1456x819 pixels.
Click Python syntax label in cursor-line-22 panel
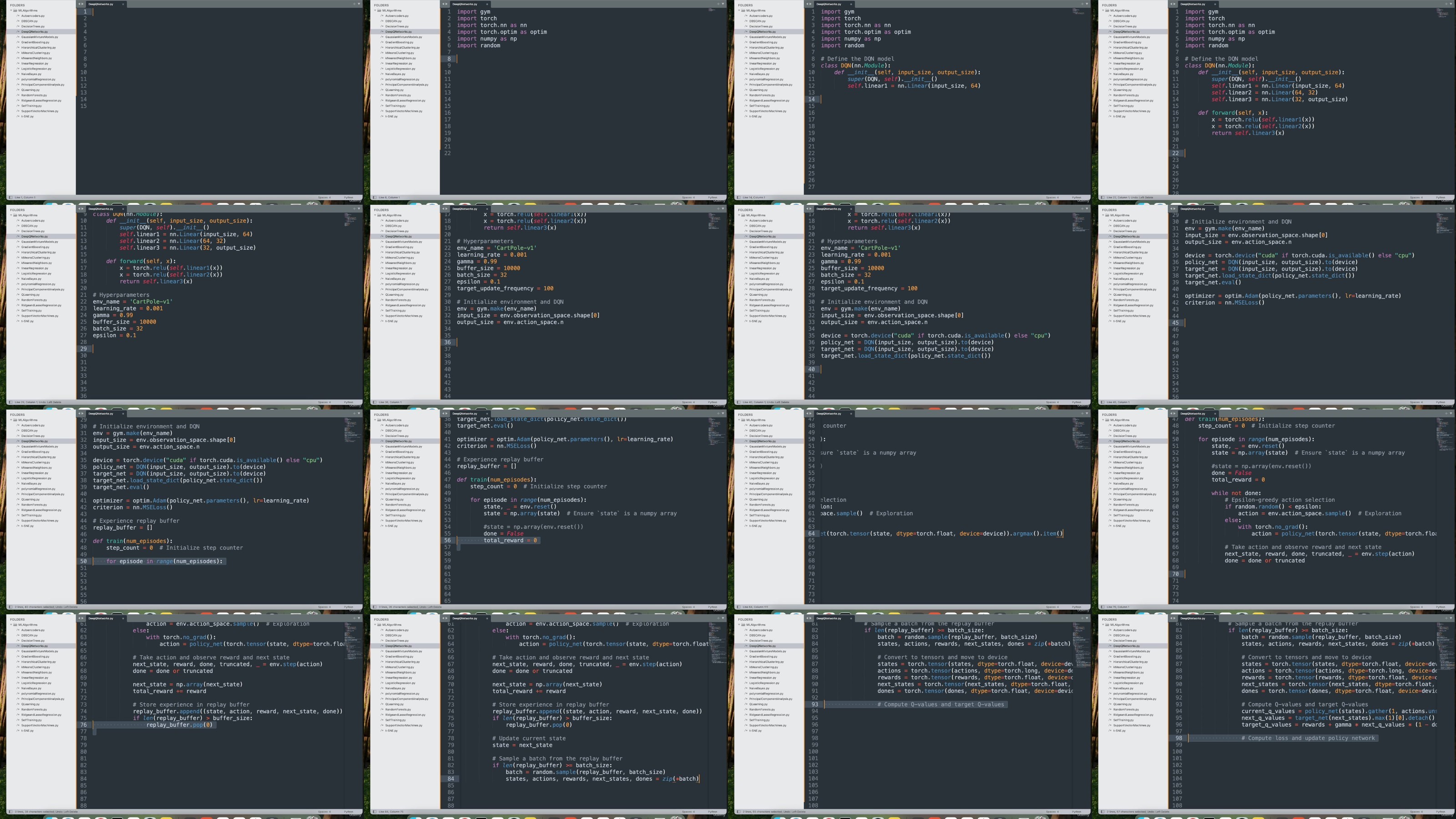(x=1441, y=197)
